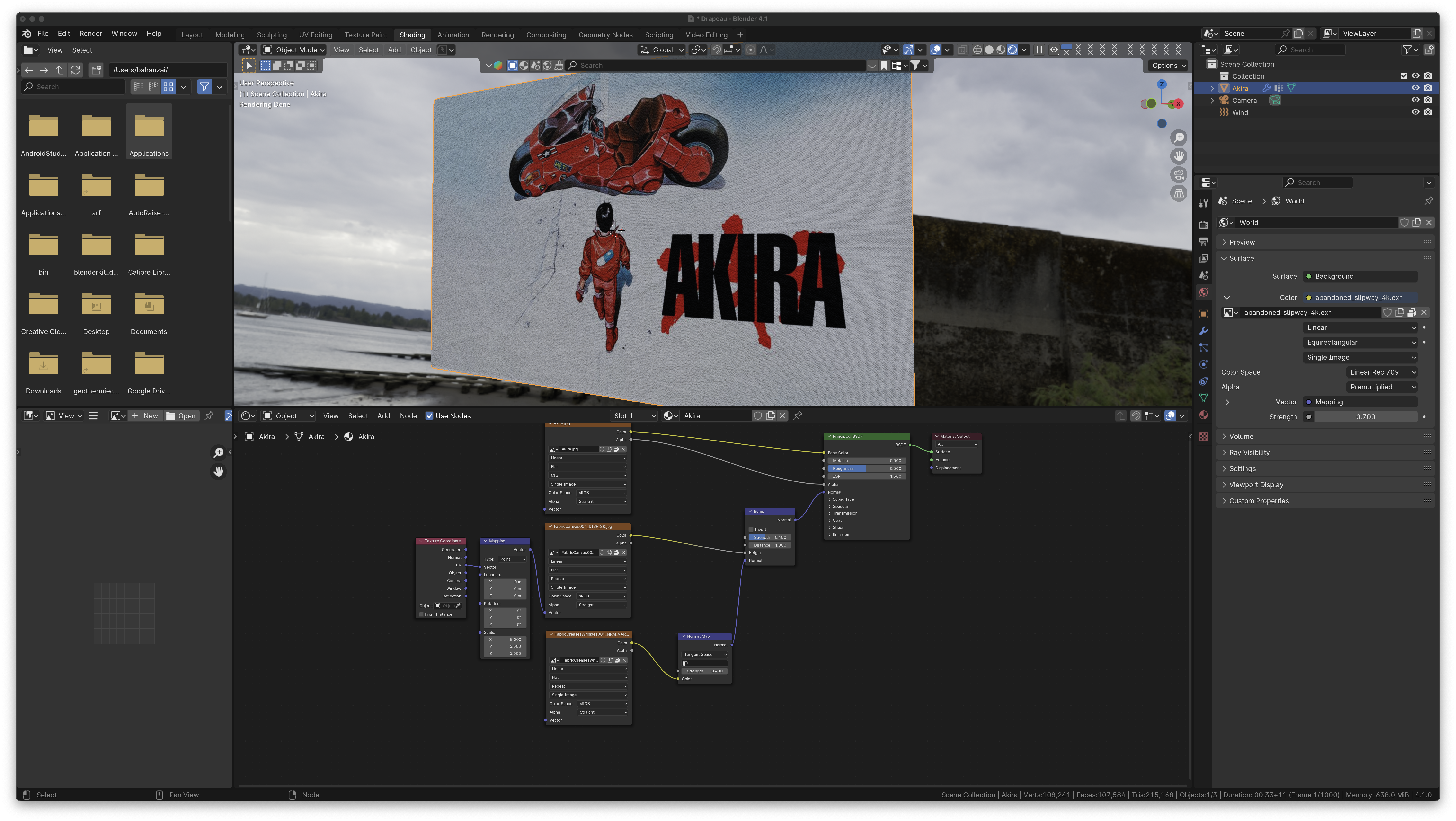Viewport: 1456px width, 821px height.
Task: Switch to the UV Editing workspace tab
Action: 315,35
